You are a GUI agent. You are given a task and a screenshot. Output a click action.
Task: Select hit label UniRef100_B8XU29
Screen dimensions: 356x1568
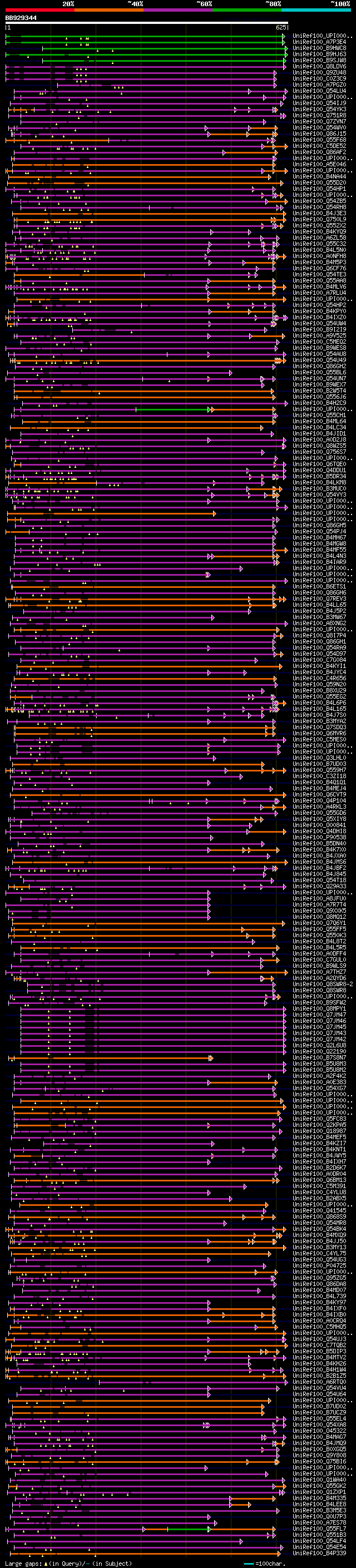[x=319, y=690]
